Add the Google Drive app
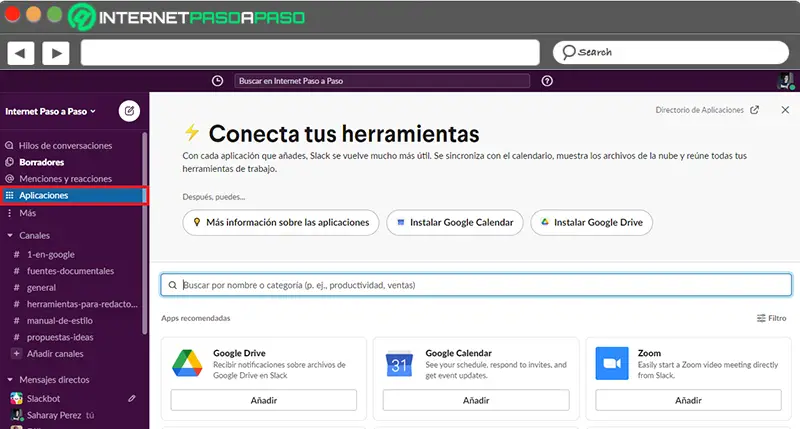800x429 pixels. coord(264,400)
